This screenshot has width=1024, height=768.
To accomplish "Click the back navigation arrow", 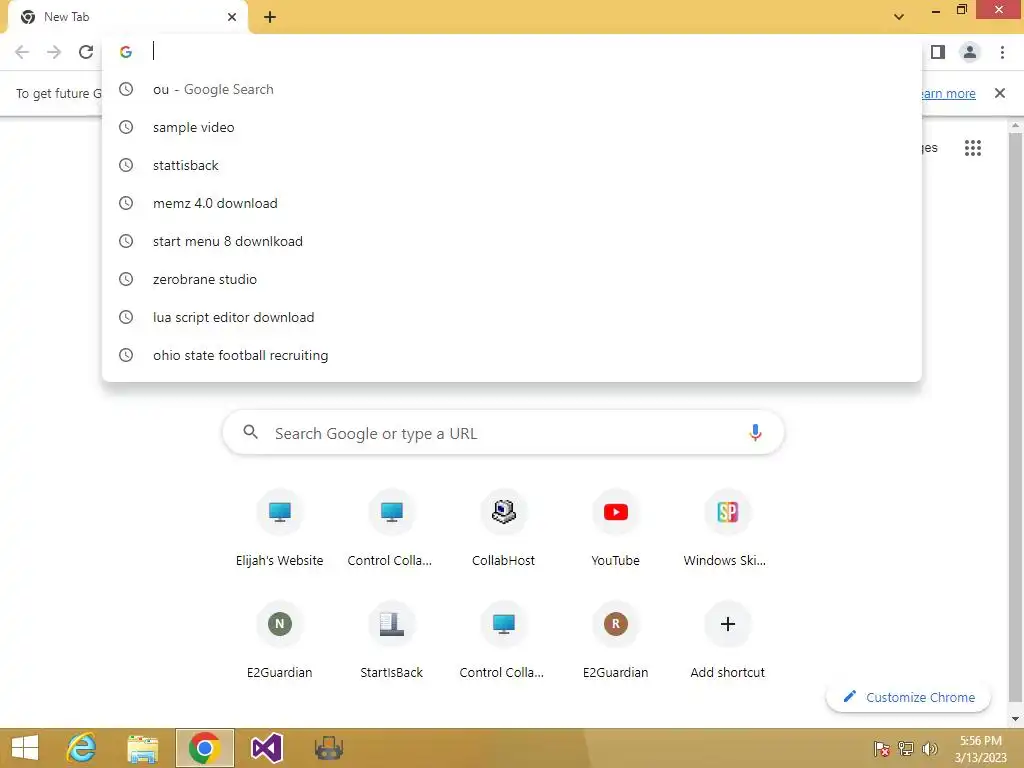I will (x=22, y=52).
